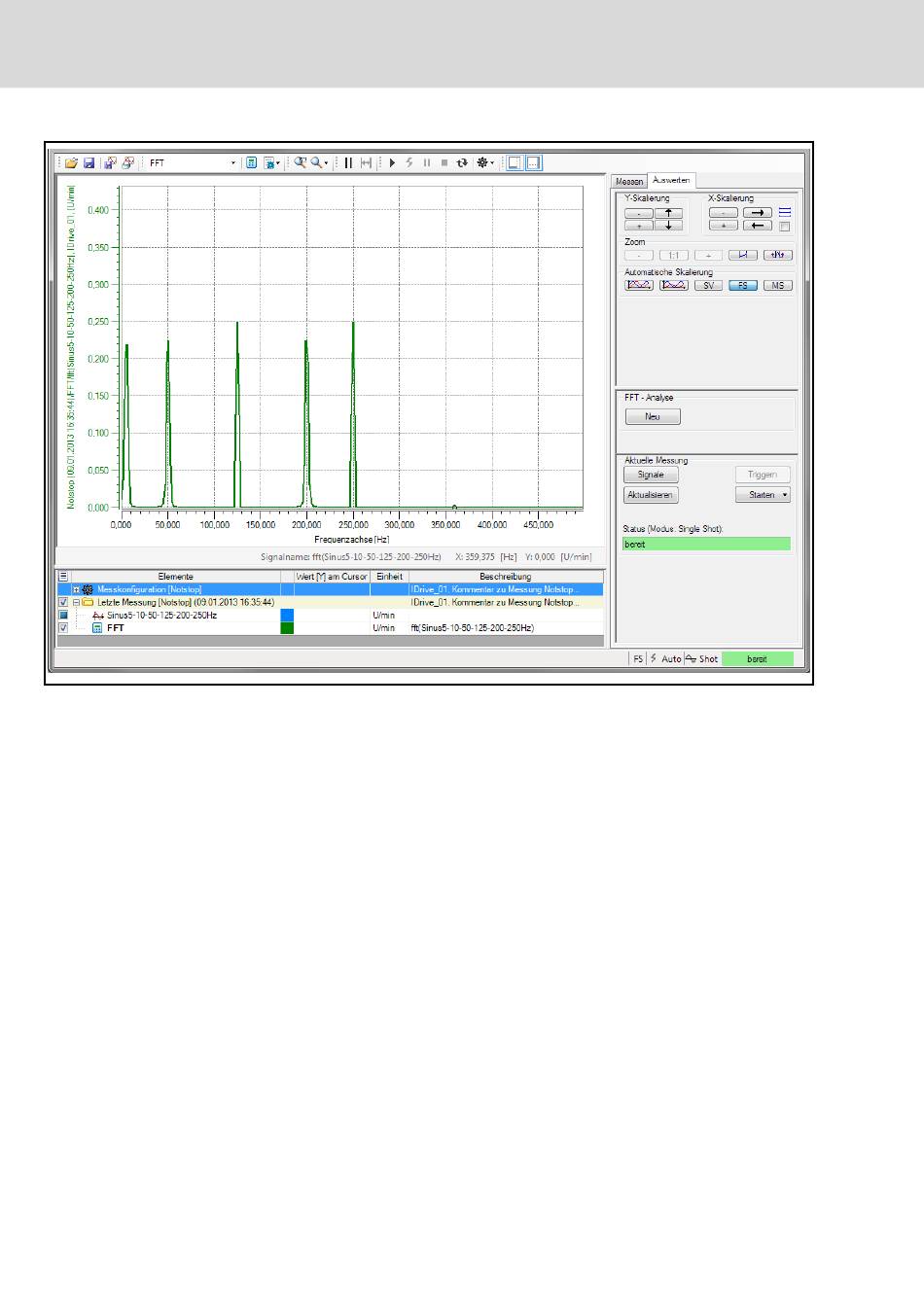924x1307 pixels.
Task: Click the Aktualisieren button
Action: tap(651, 495)
